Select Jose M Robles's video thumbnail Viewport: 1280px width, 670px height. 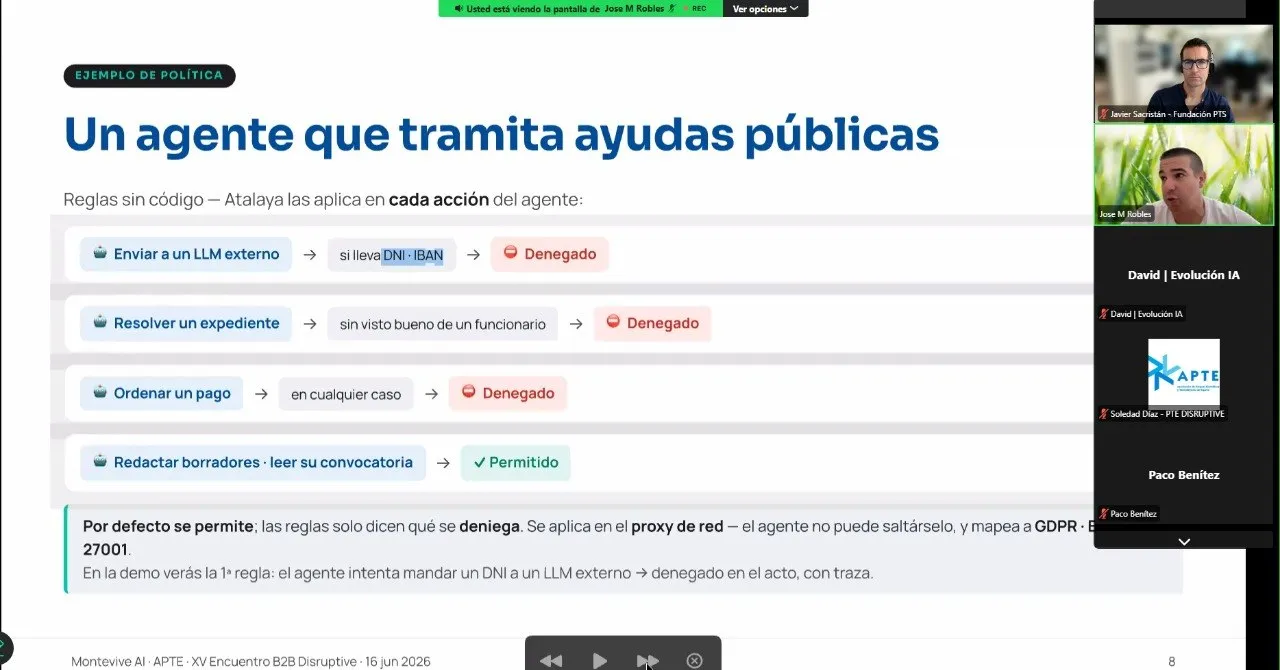tap(1184, 173)
